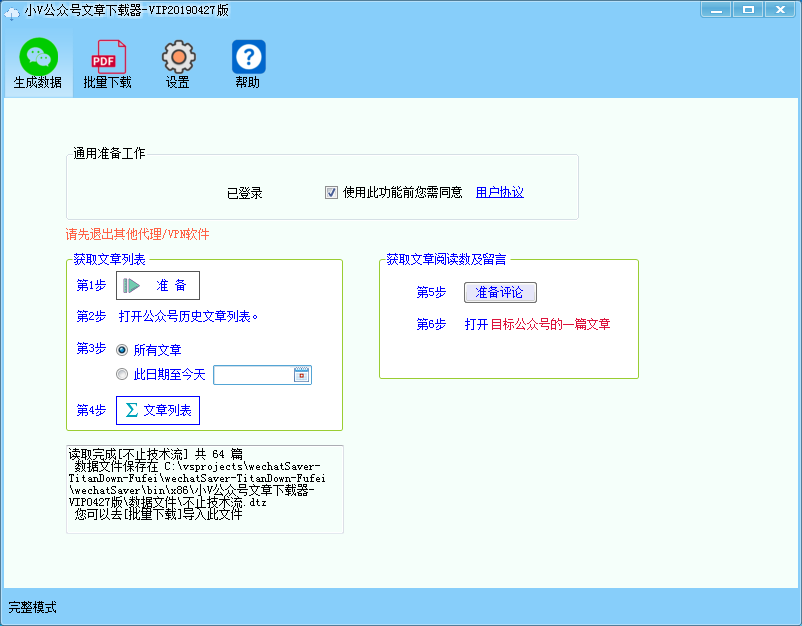Image resolution: width=802 pixels, height=626 pixels.
Task: Click the 文章列表 button in step 4
Action: [x=158, y=410]
